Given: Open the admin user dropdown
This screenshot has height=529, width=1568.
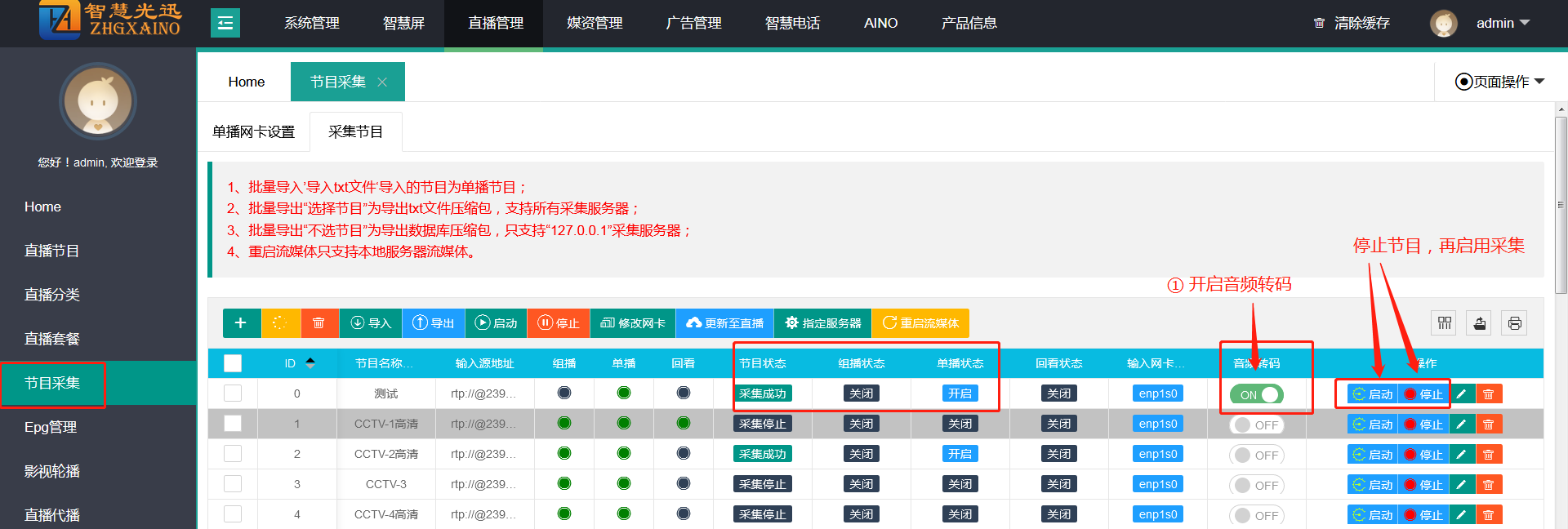Looking at the screenshot, I should pos(1501,23).
